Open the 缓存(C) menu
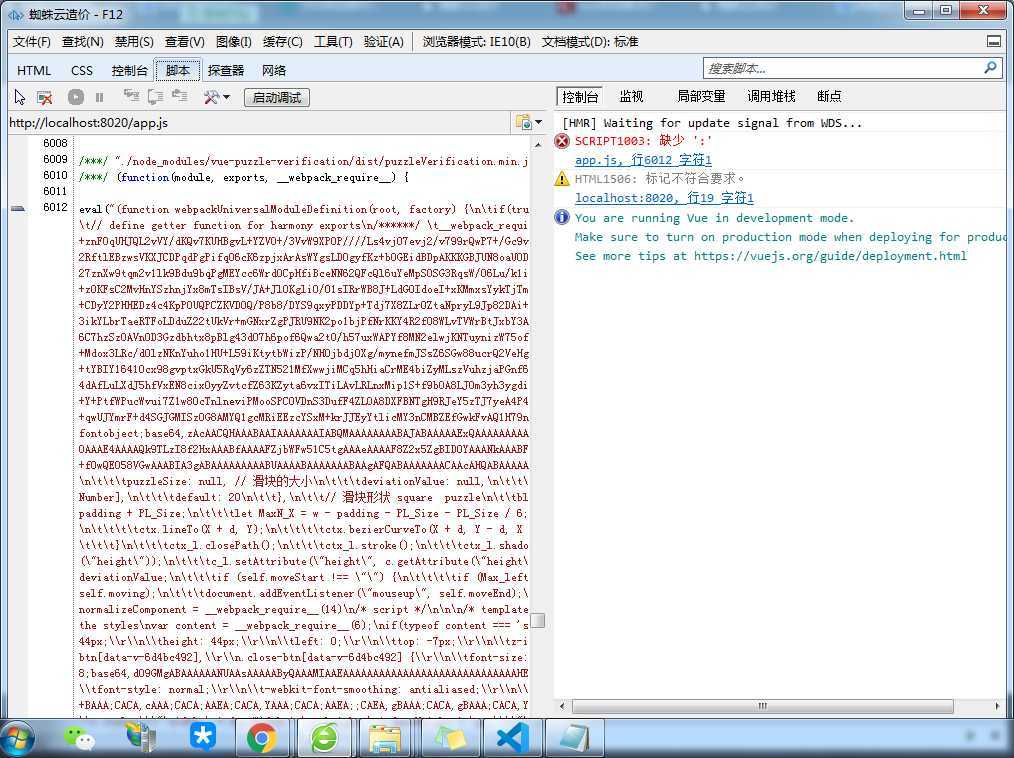The height and width of the screenshot is (758, 1014). (x=283, y=41)
